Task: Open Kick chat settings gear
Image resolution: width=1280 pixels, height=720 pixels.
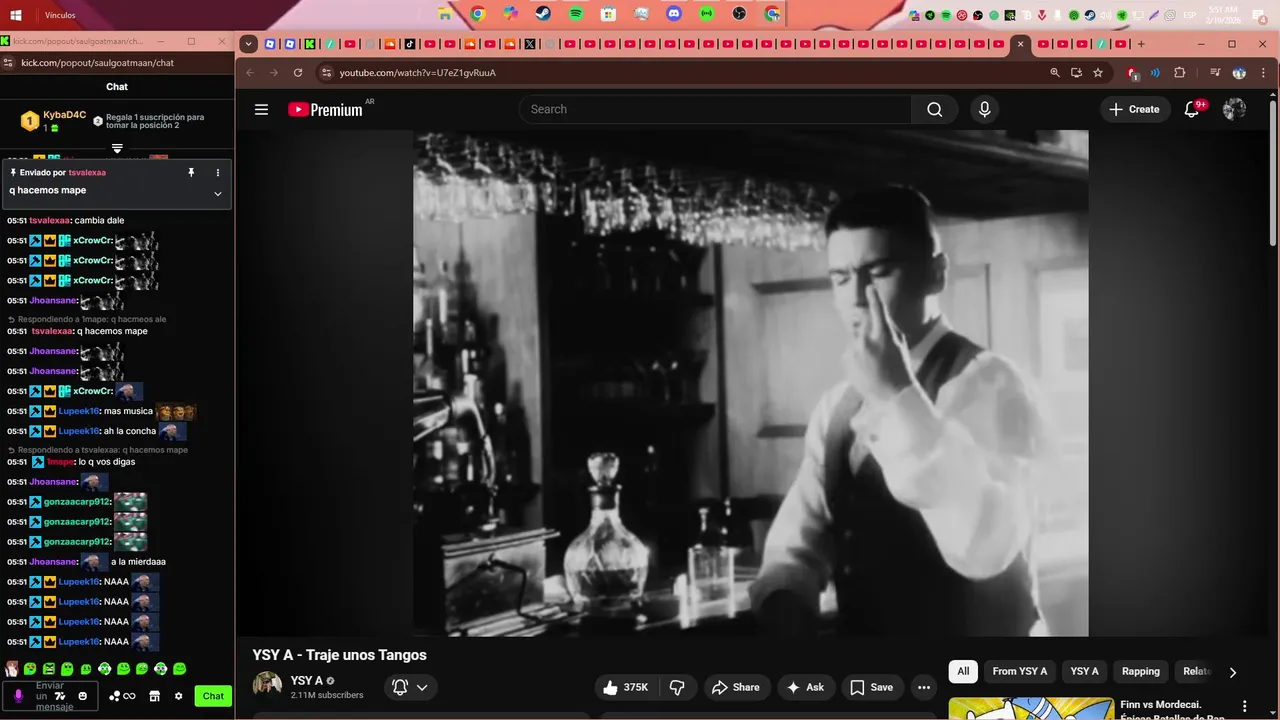Action: tap(179, 696)
